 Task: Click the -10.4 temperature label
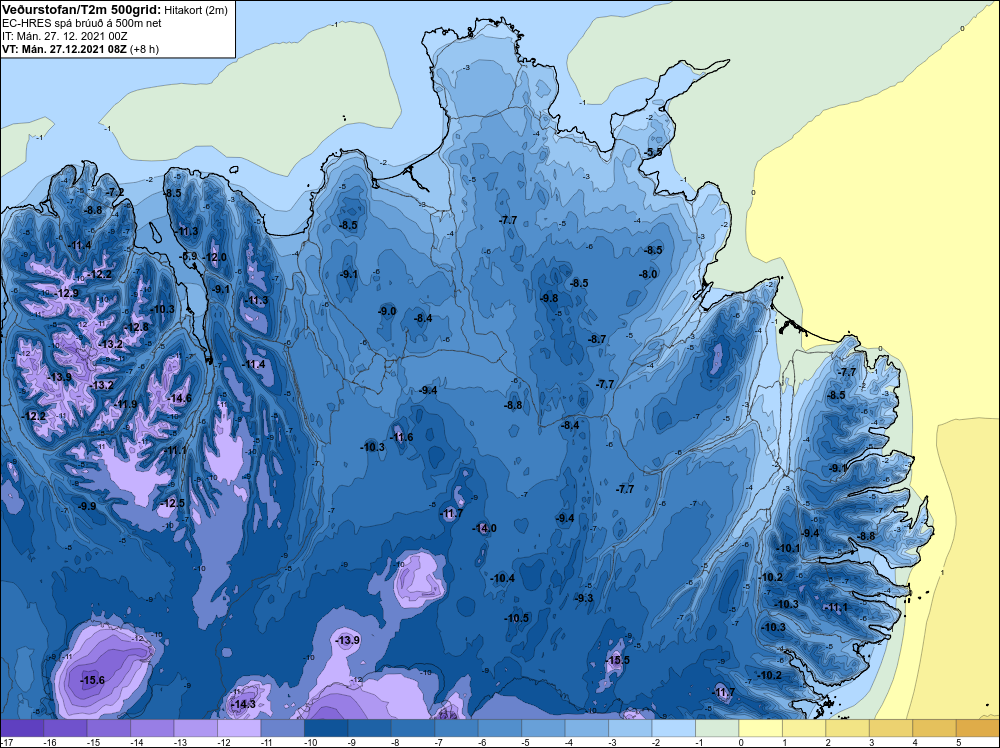(x=503, y=578)
